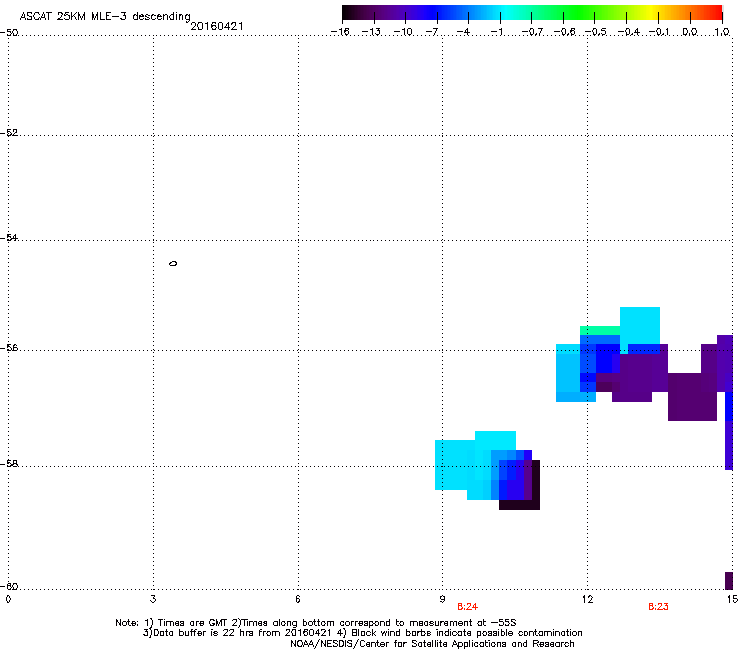This screenshot has width=740, height=650.
Task: Click the green section of the color bar
Action: pos(580,12)
